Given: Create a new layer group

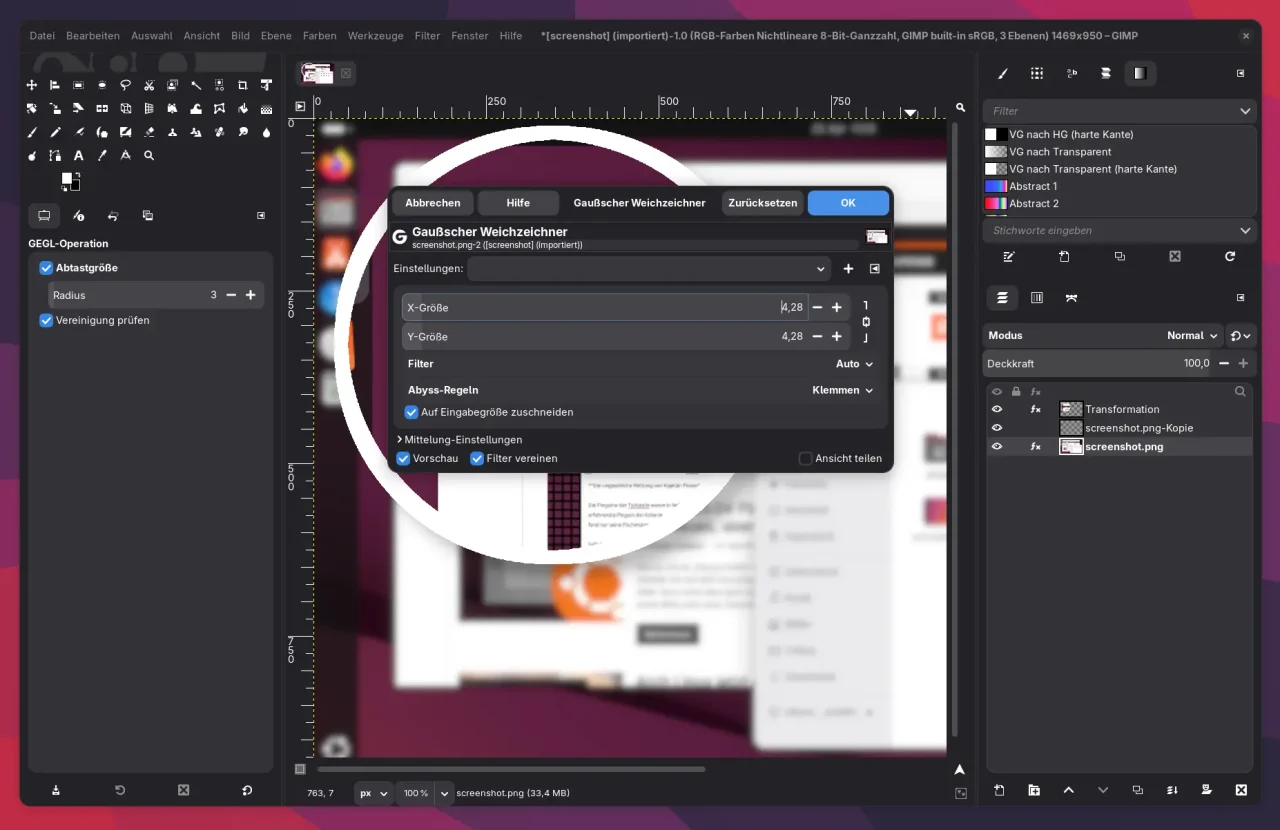Looking at the screenshot, I should 1034,790.
